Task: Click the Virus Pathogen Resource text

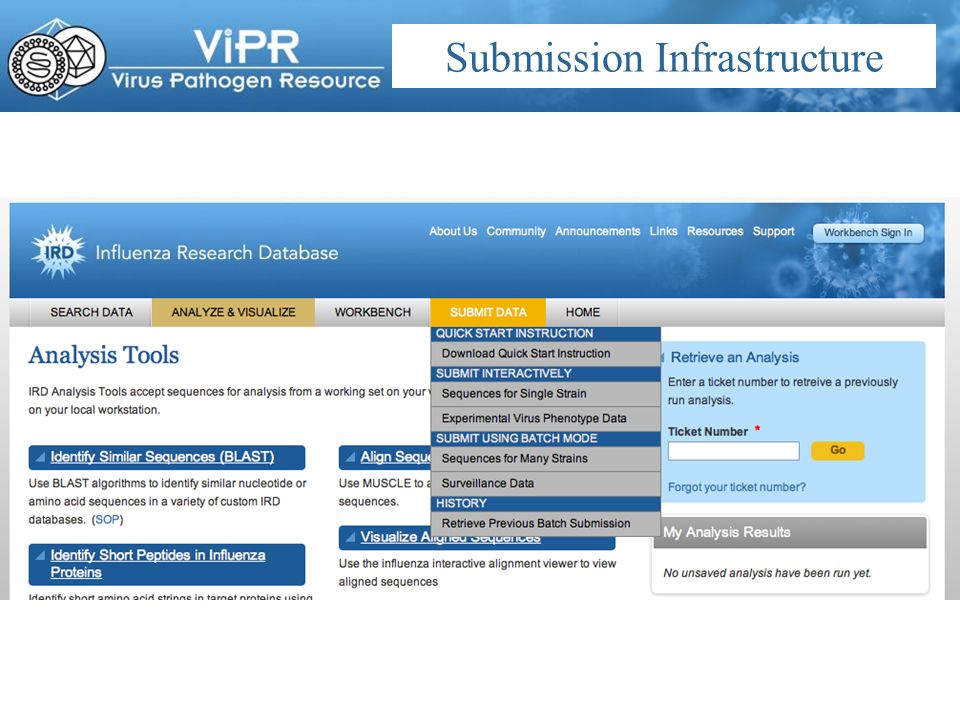Action: coord(246,81)
